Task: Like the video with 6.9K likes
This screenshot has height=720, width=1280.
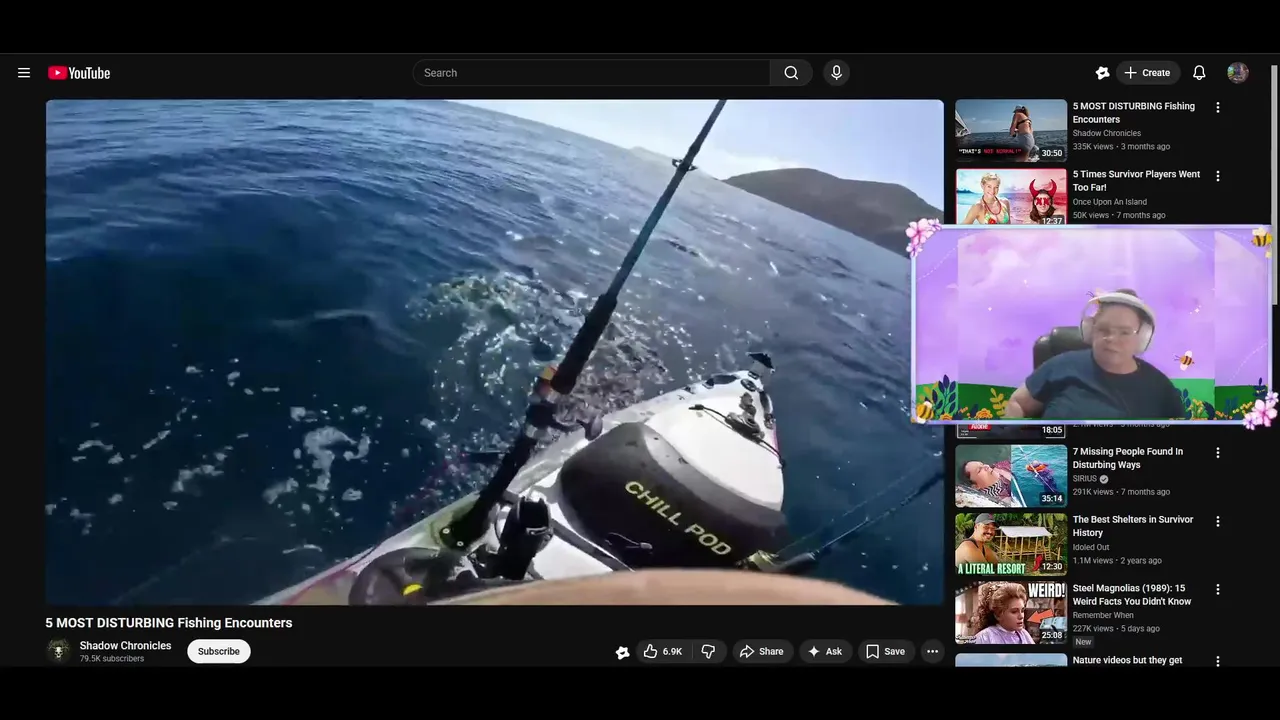Action: click(662, 652)
